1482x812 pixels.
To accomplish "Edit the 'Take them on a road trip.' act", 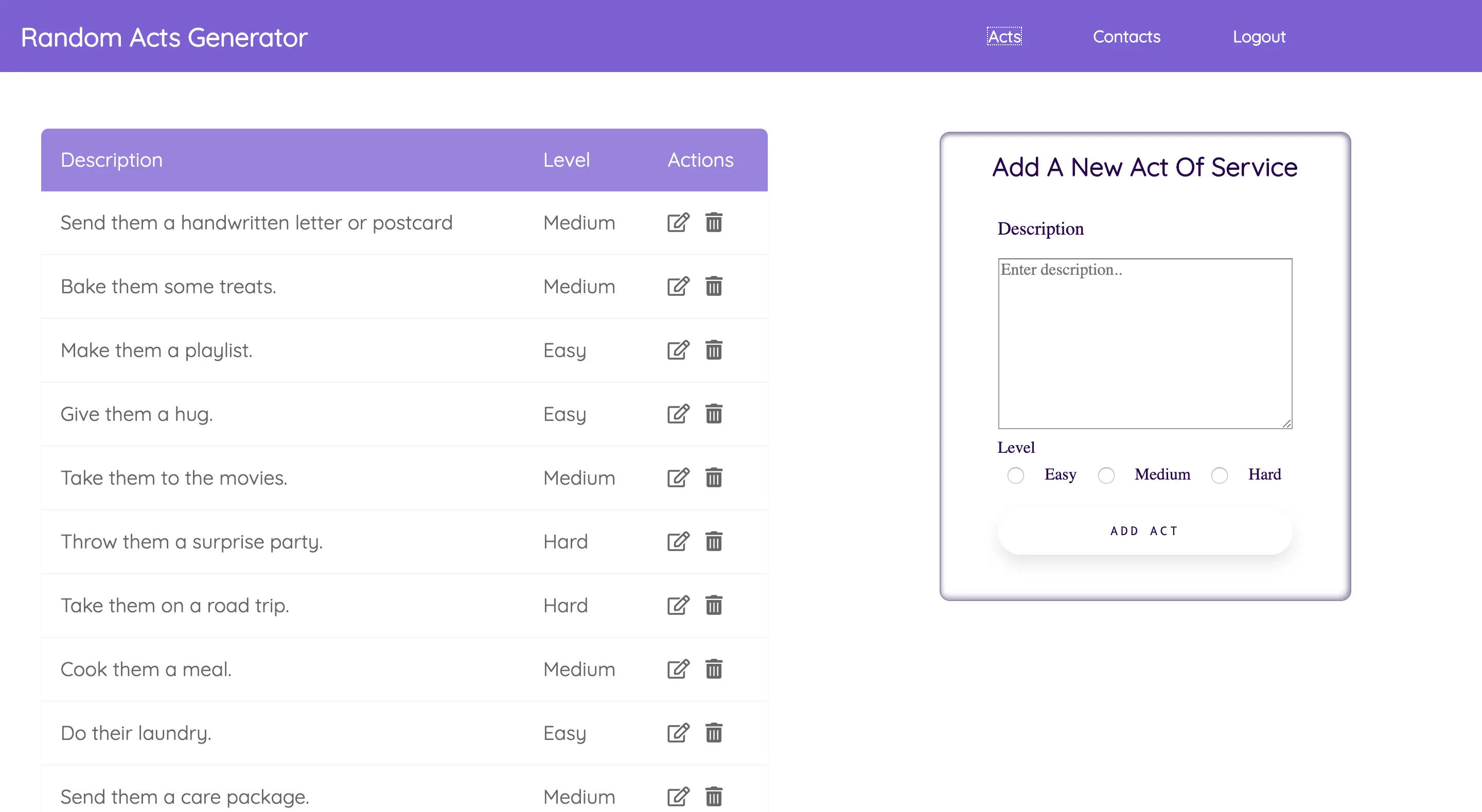I will (678, 606).
